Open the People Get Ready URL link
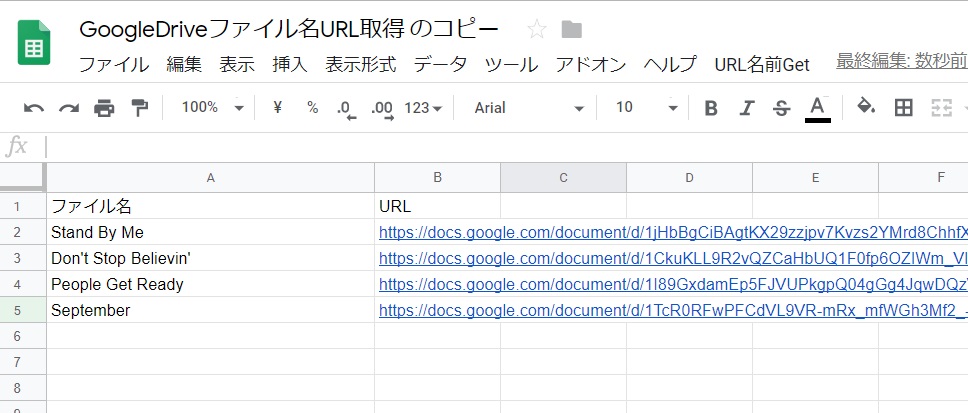Screen dimensions: 968x413 [x=673, y=285]
